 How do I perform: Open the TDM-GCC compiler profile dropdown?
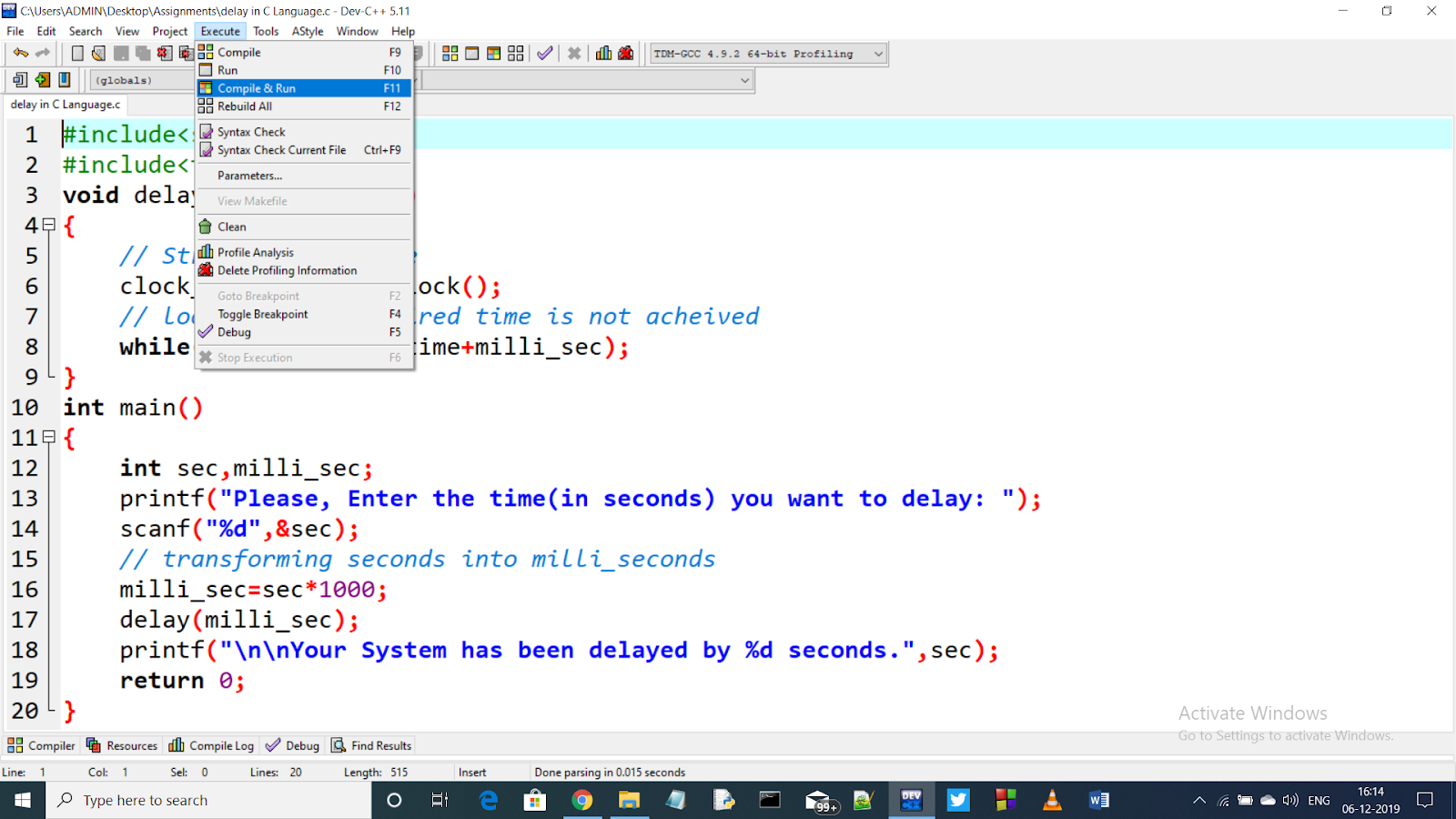[x=876, y=53]
